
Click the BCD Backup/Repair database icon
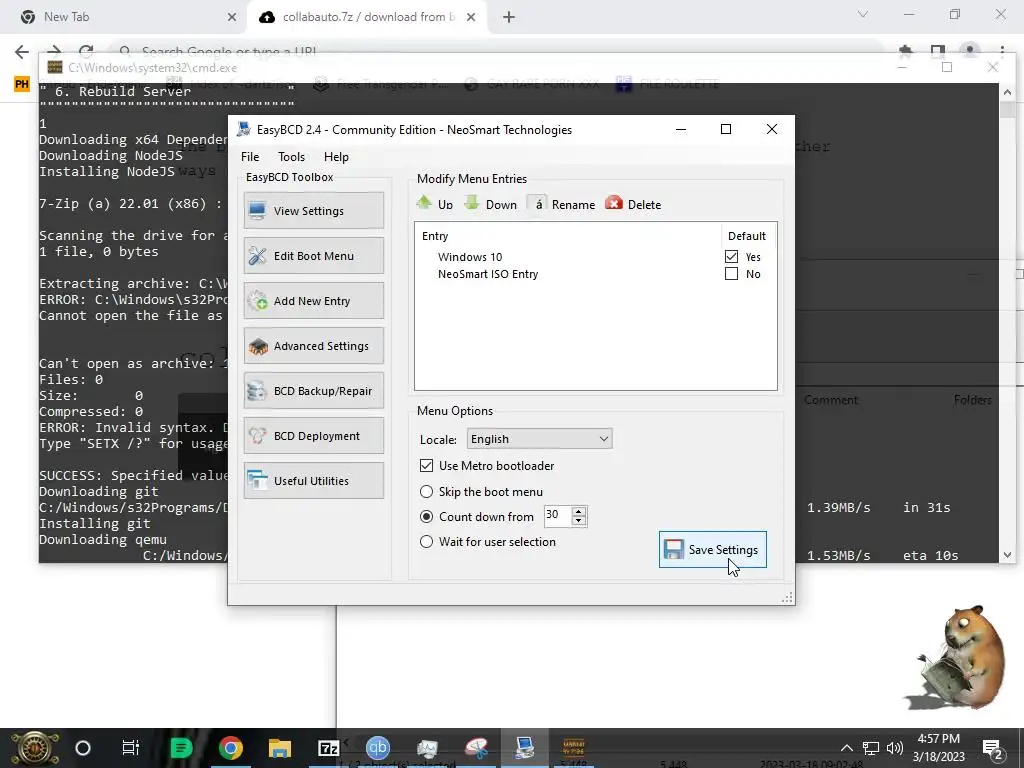click(x=257, y=391)
